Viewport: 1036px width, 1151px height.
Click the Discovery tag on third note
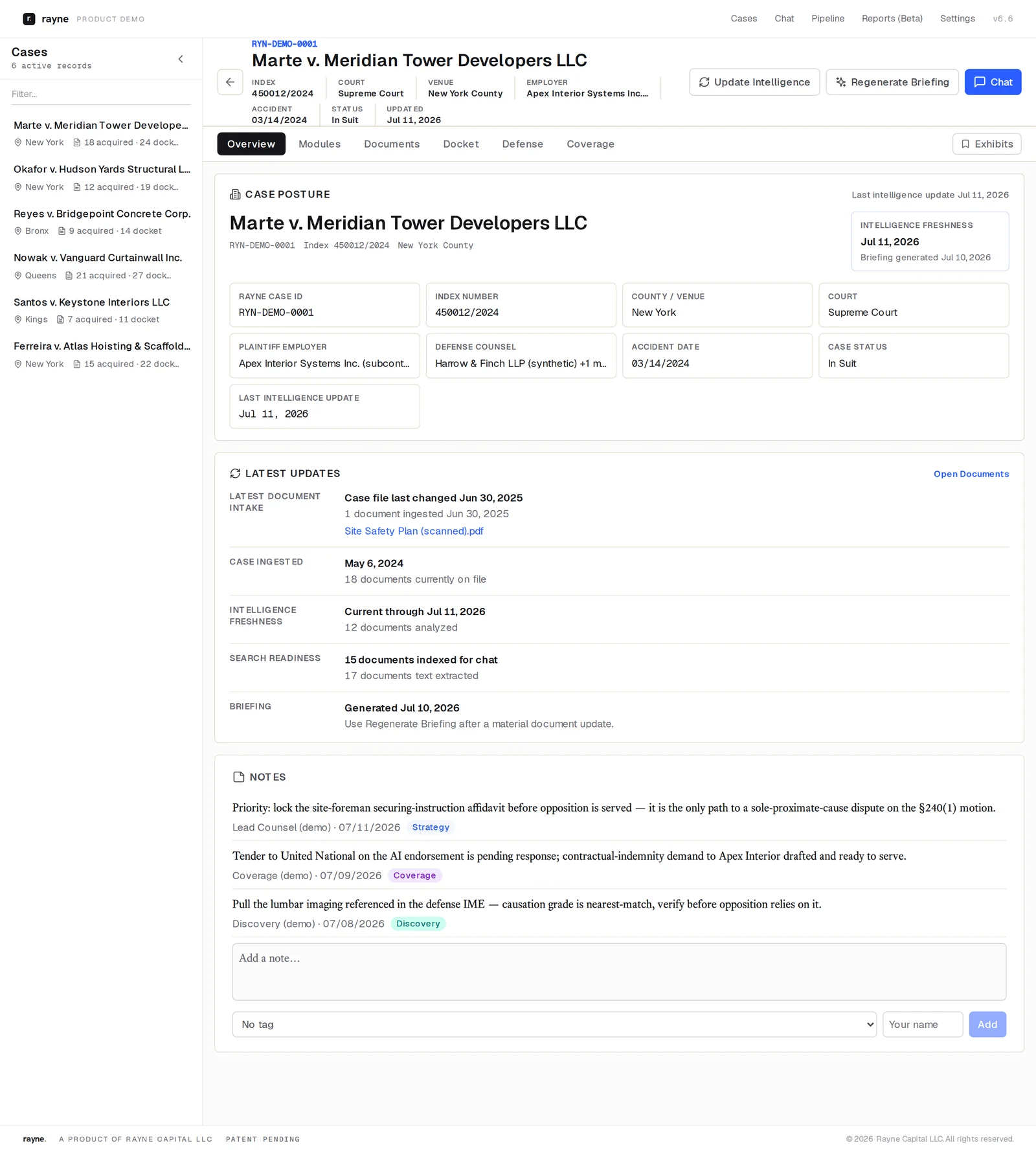pyautogui.click(x=418, y=924)
